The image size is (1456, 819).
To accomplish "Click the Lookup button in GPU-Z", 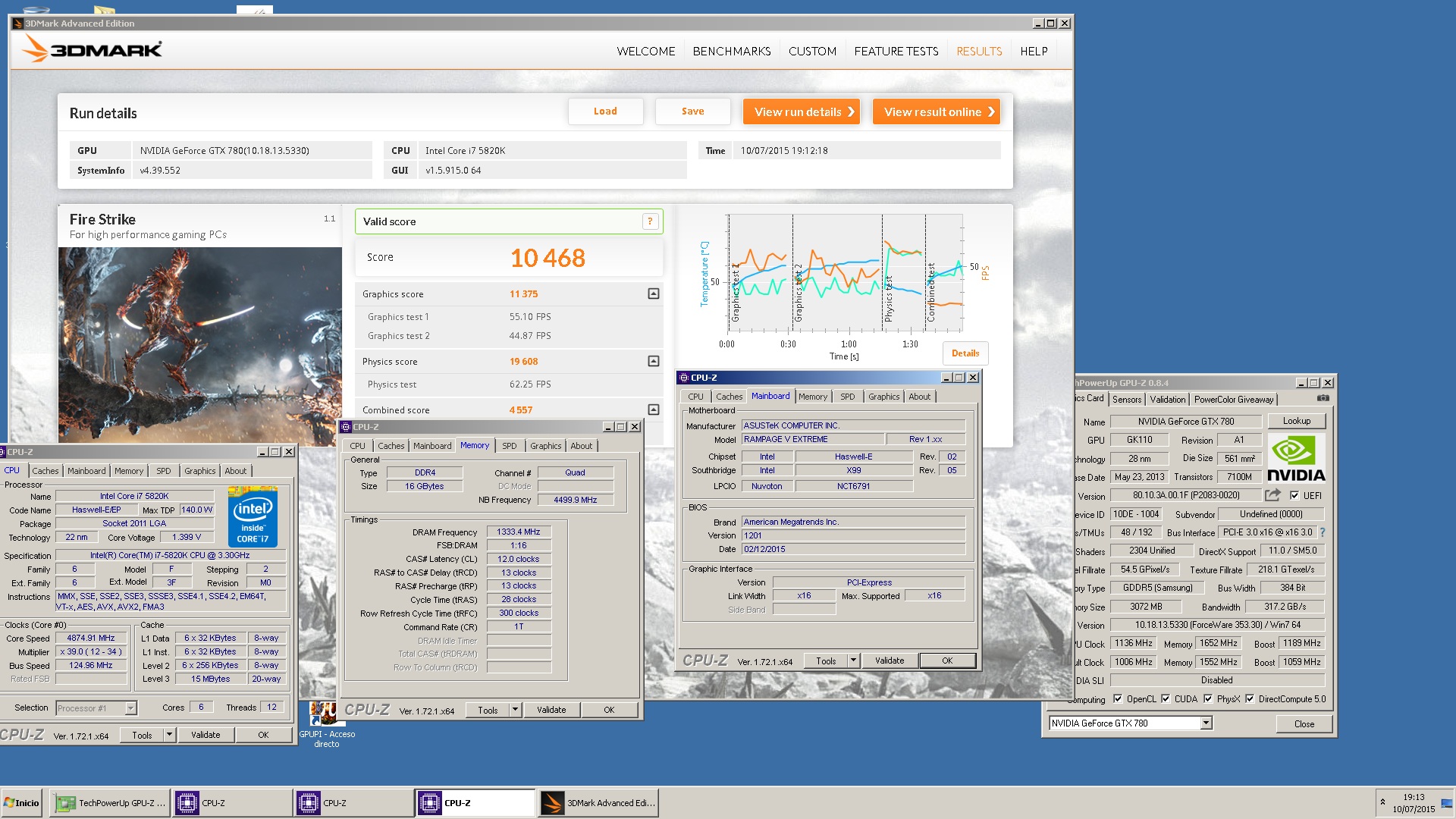I will (x=1296, y=421).
